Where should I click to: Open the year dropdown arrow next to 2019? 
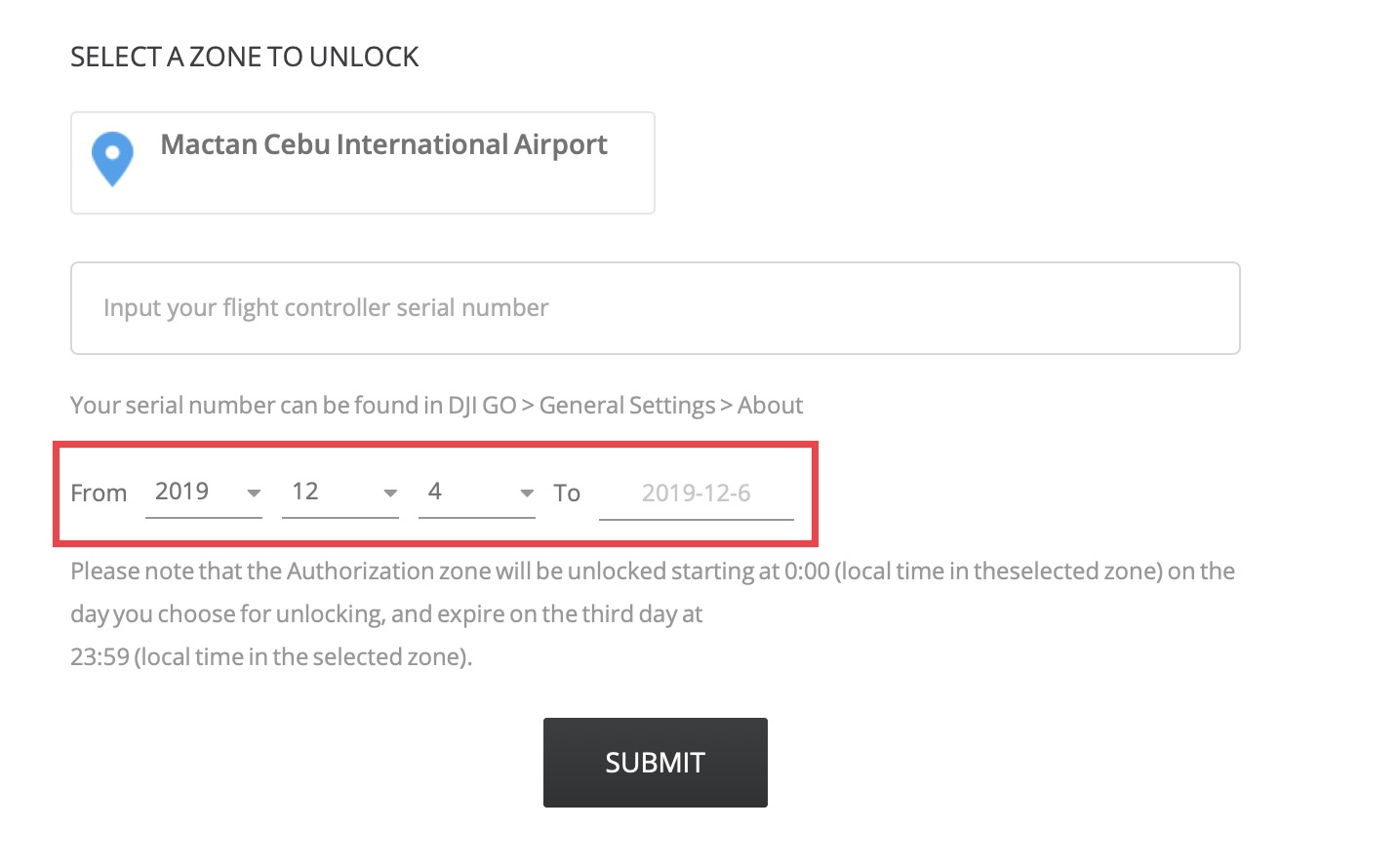click(254, 493)
